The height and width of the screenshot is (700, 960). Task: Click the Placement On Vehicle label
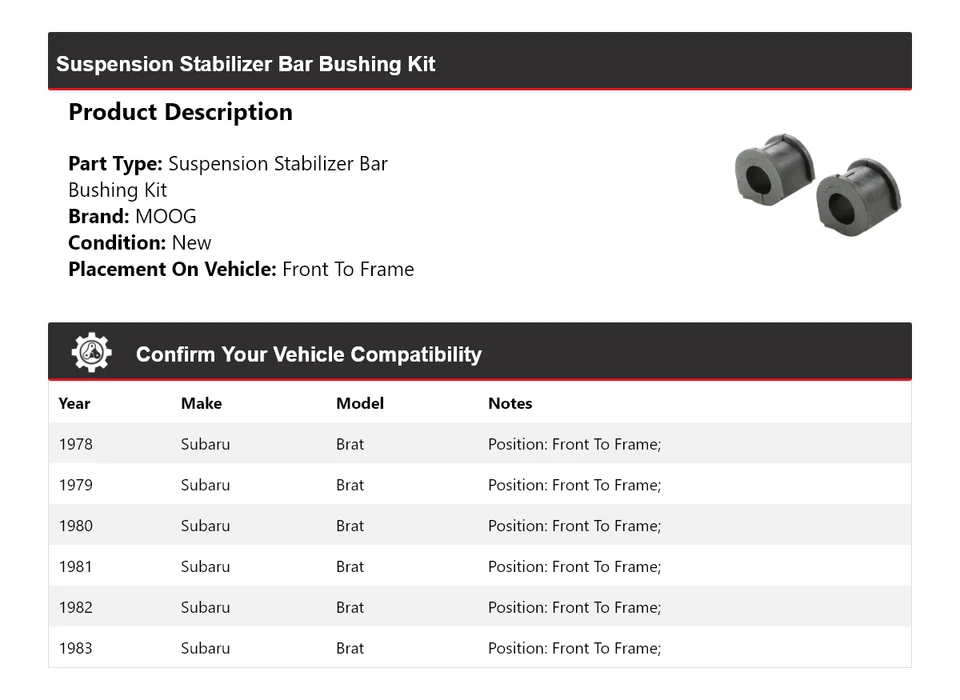172,269
